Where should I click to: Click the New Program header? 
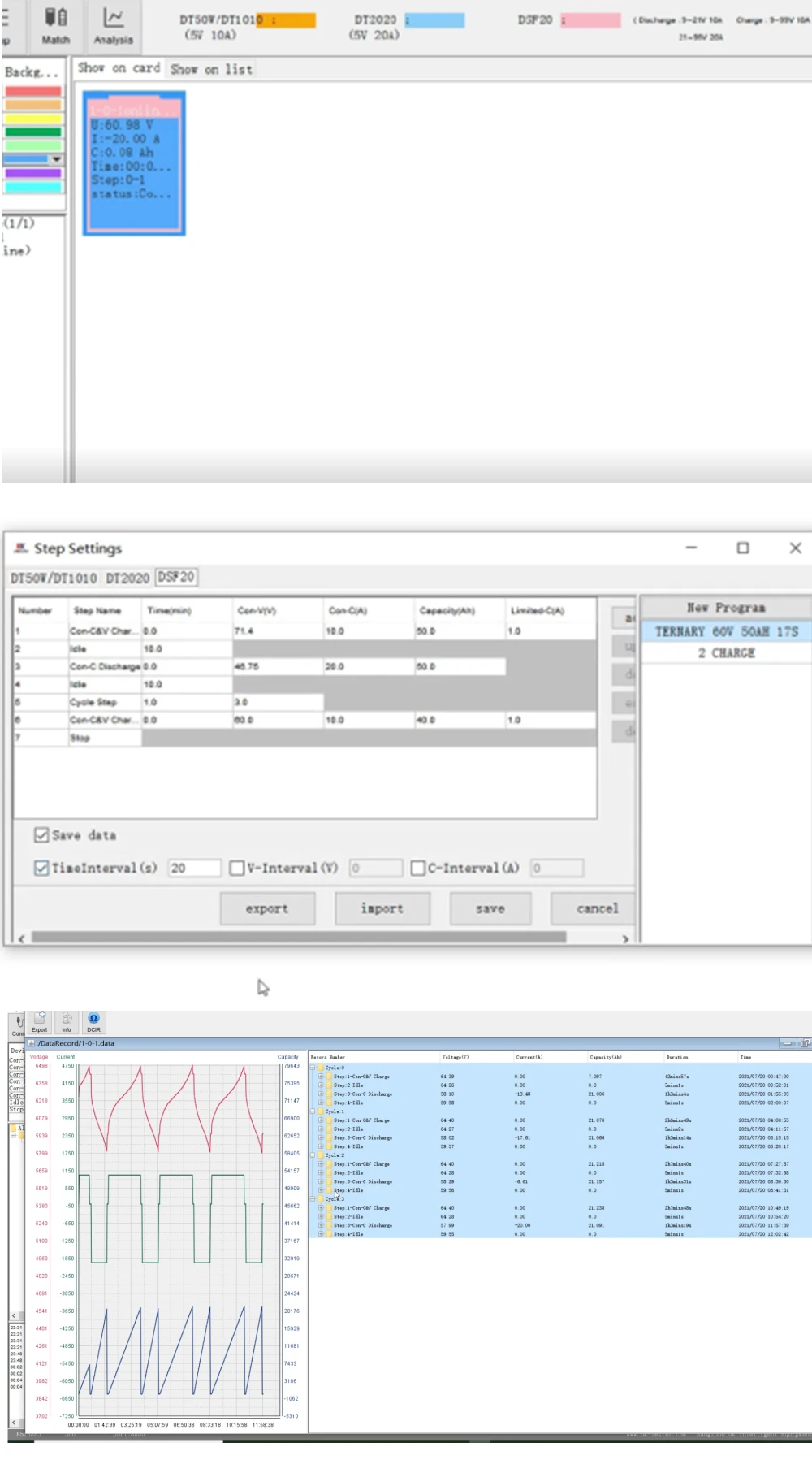[726, 607]
